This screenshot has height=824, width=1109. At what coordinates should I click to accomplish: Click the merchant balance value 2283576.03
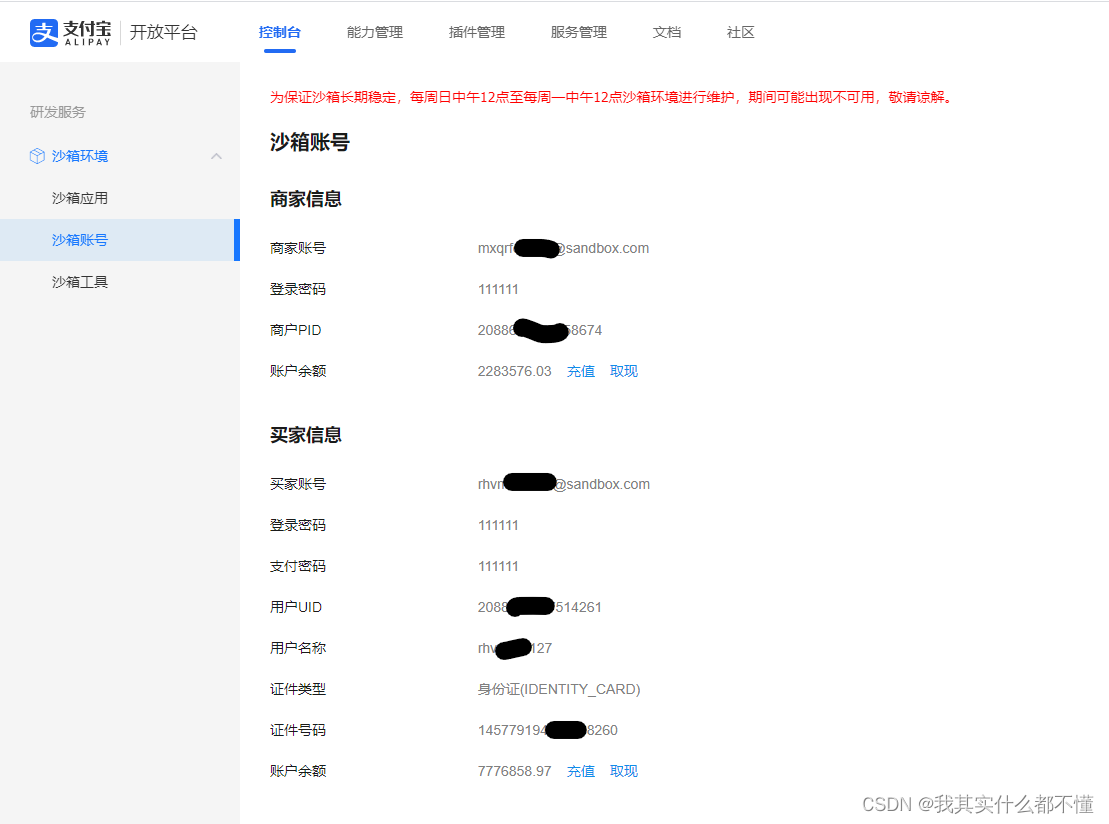514,371
